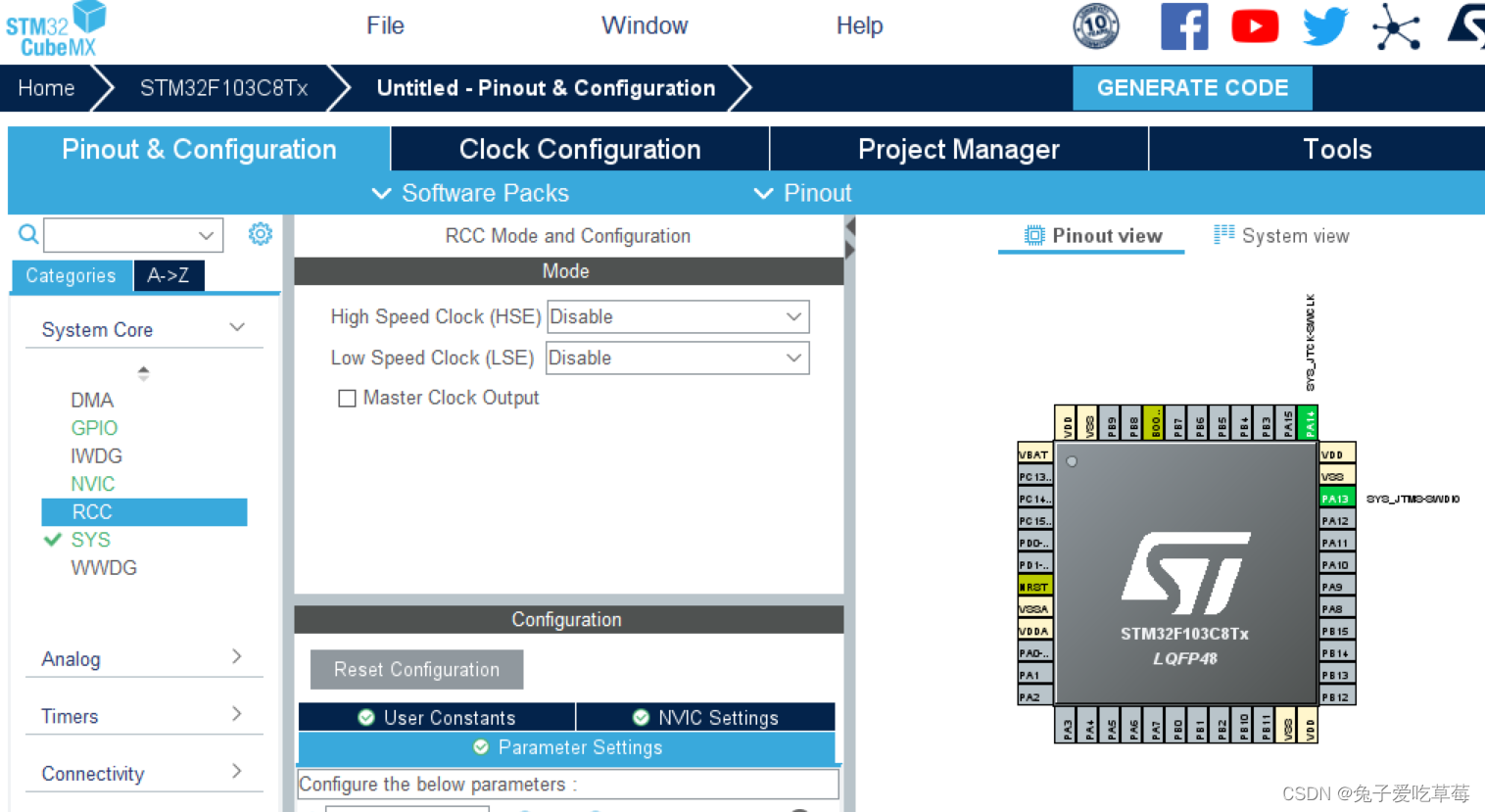Click the green check beside SYS
The height and width of the screenshot is (812, 1485).
[53, 540]
